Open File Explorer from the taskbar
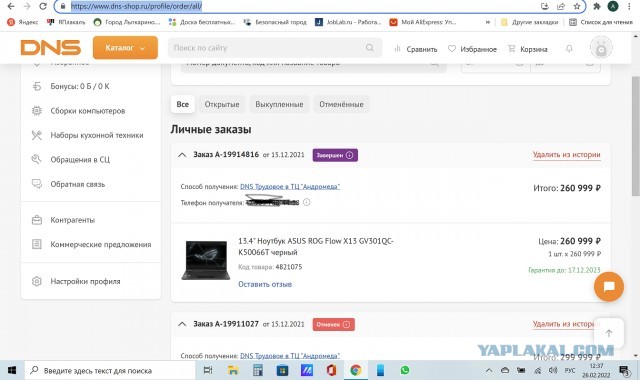The height and width of the screenshot is (380, 640). (233, 370)
